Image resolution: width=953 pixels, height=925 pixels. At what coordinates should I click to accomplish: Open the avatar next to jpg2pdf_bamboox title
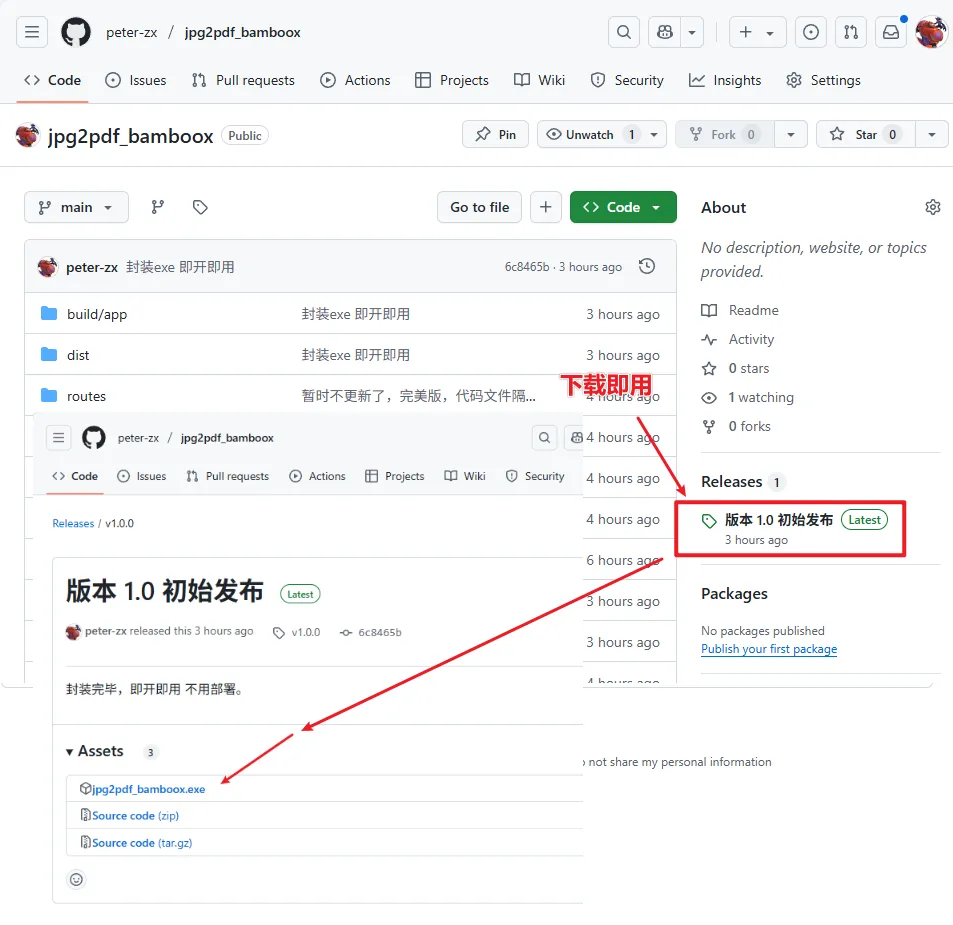coord(27,135)
